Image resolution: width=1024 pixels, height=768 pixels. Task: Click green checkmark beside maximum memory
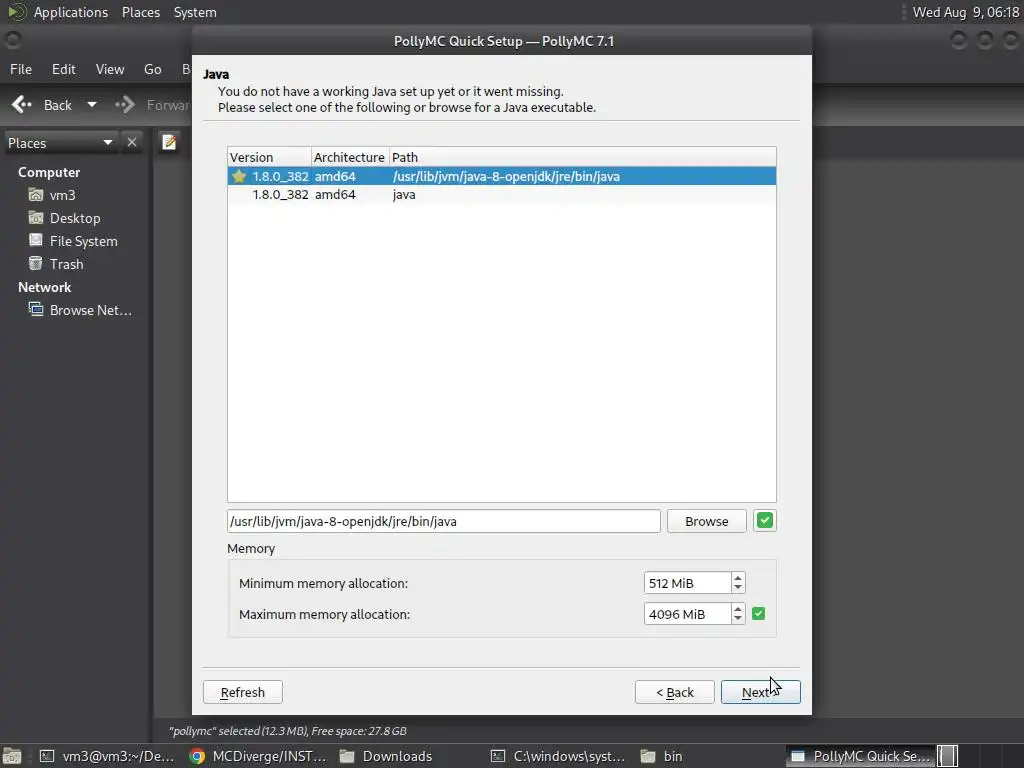pos(758,614)
